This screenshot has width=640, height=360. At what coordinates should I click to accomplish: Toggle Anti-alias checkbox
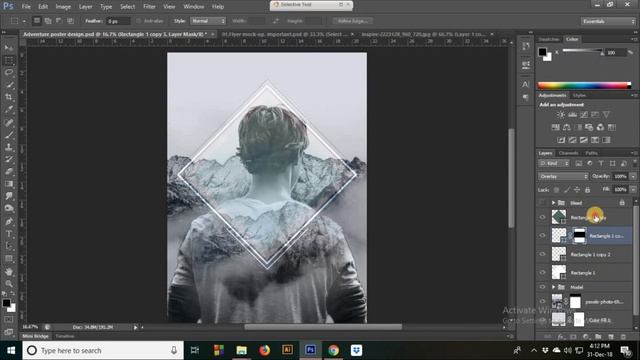pyautogui.click(x=138, y=21)
